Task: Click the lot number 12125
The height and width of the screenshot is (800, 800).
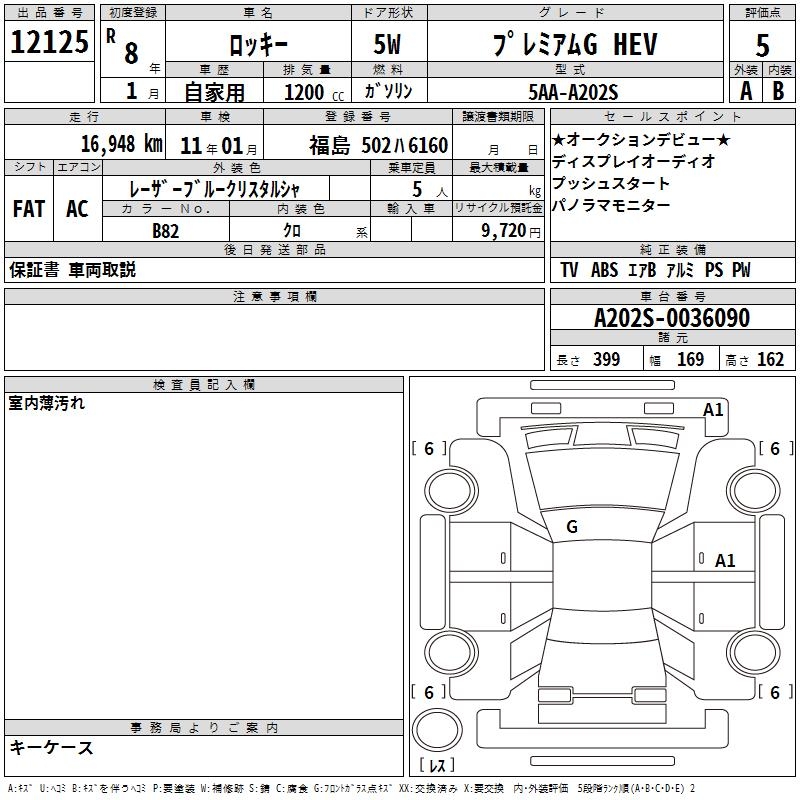Action: tap(49, 42)
